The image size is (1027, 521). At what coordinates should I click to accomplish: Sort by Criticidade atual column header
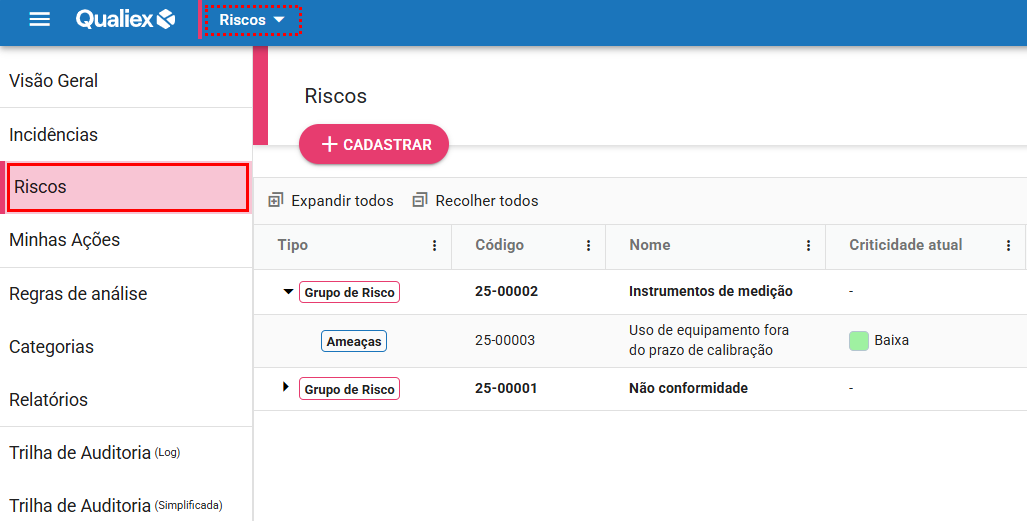pyautogui.click(x=905, y=245)
